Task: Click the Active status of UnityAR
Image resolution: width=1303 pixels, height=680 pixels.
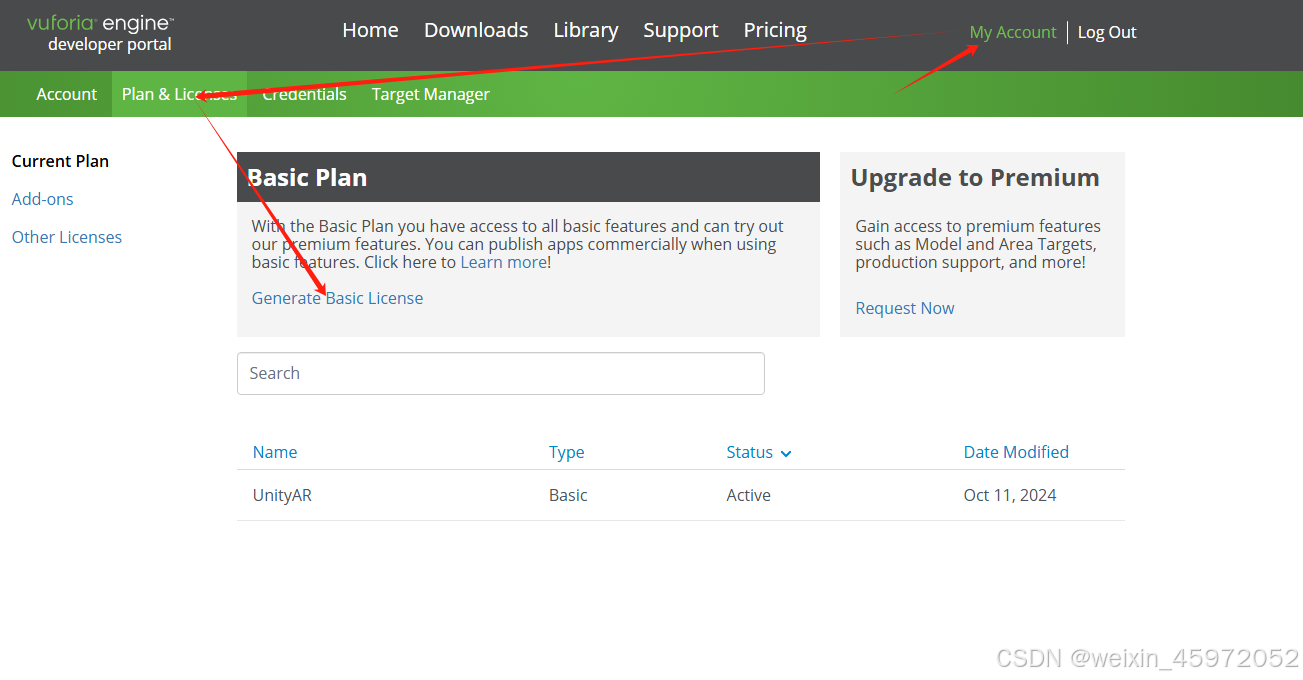Action: pyautogui.click(x=749, y=495)
